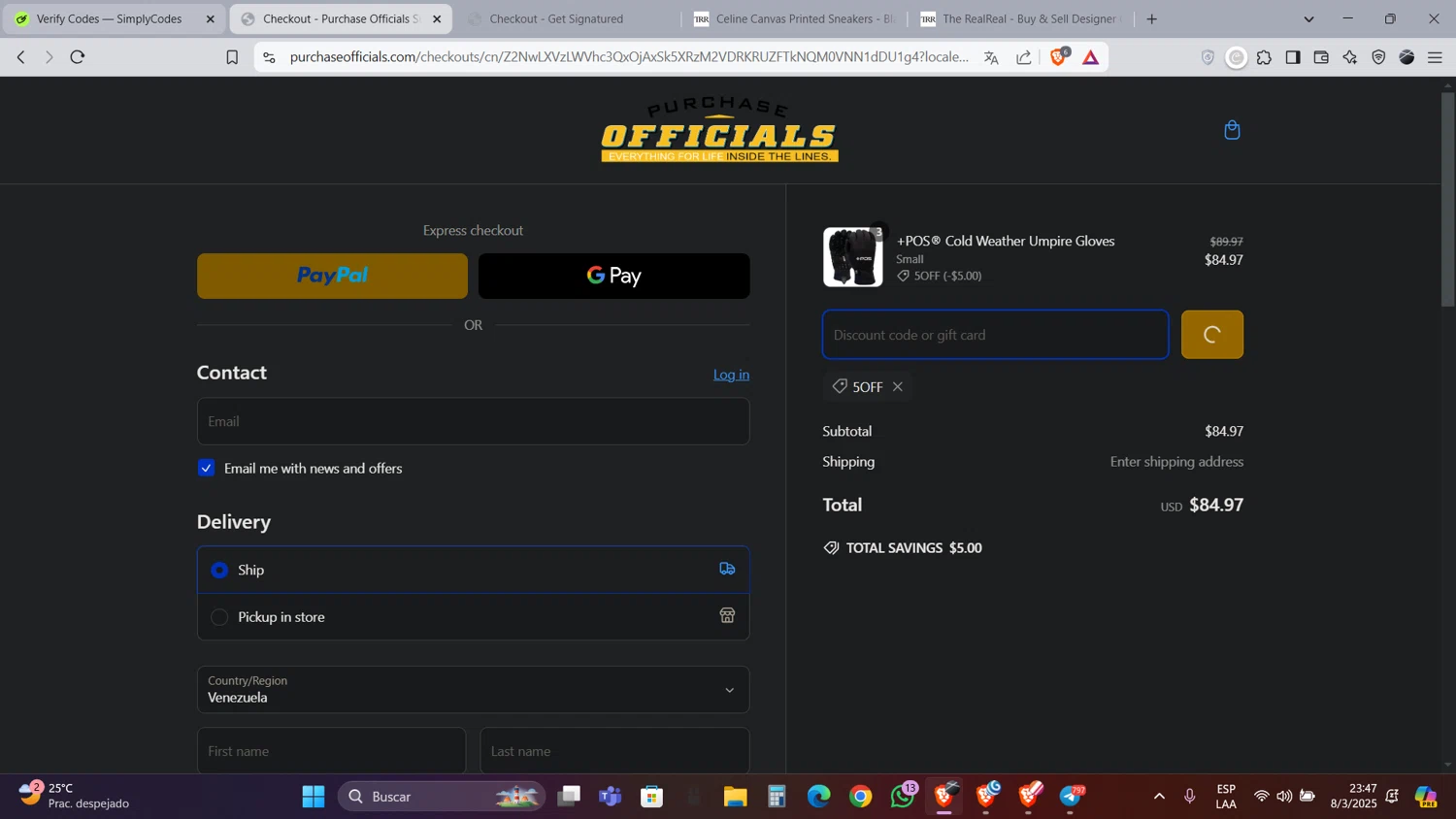This screenshot has width=1456, height=819.
Task: Click the discount apply button with spinner
Action: click(x=1211, y=335)
